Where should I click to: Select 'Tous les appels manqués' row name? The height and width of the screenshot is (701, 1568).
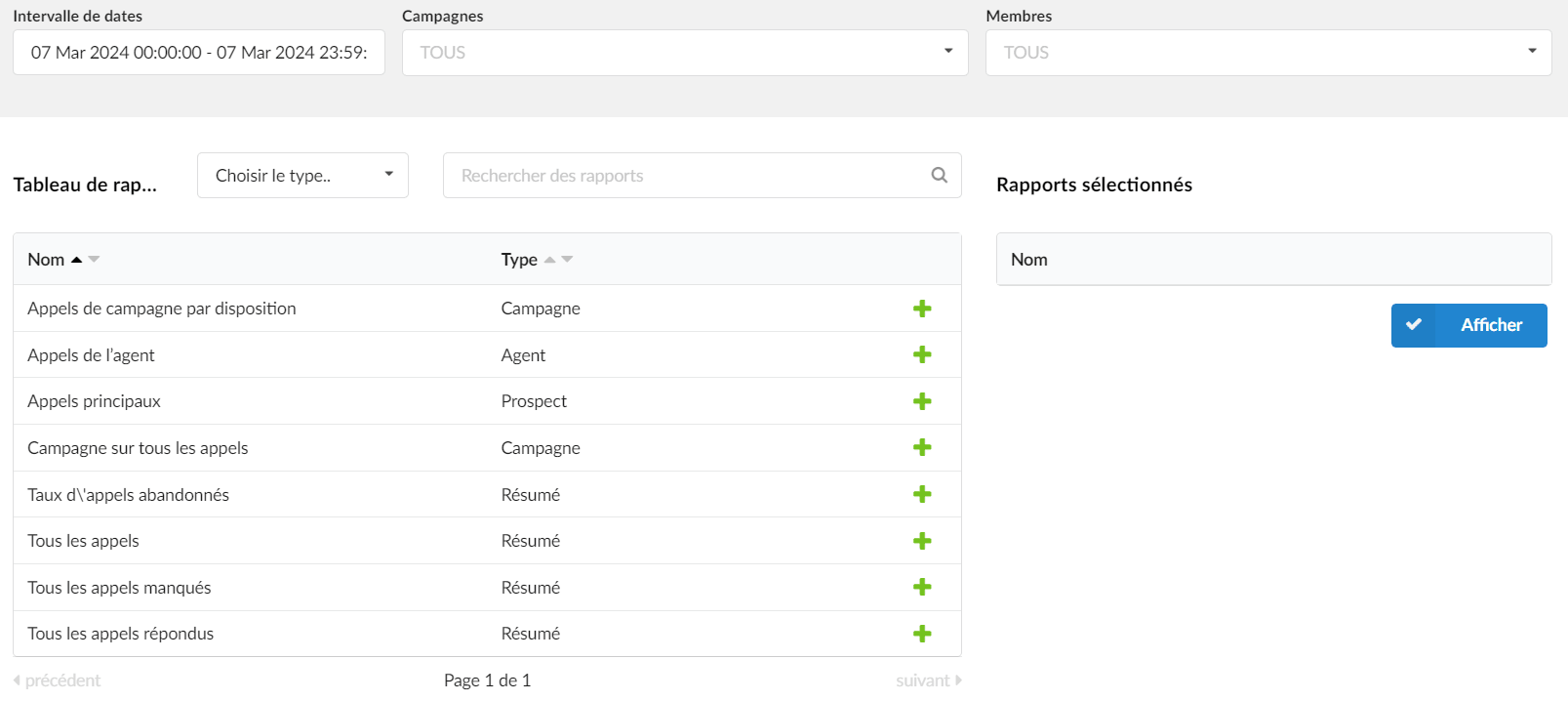pyautogui.click(x=119, y=588)
